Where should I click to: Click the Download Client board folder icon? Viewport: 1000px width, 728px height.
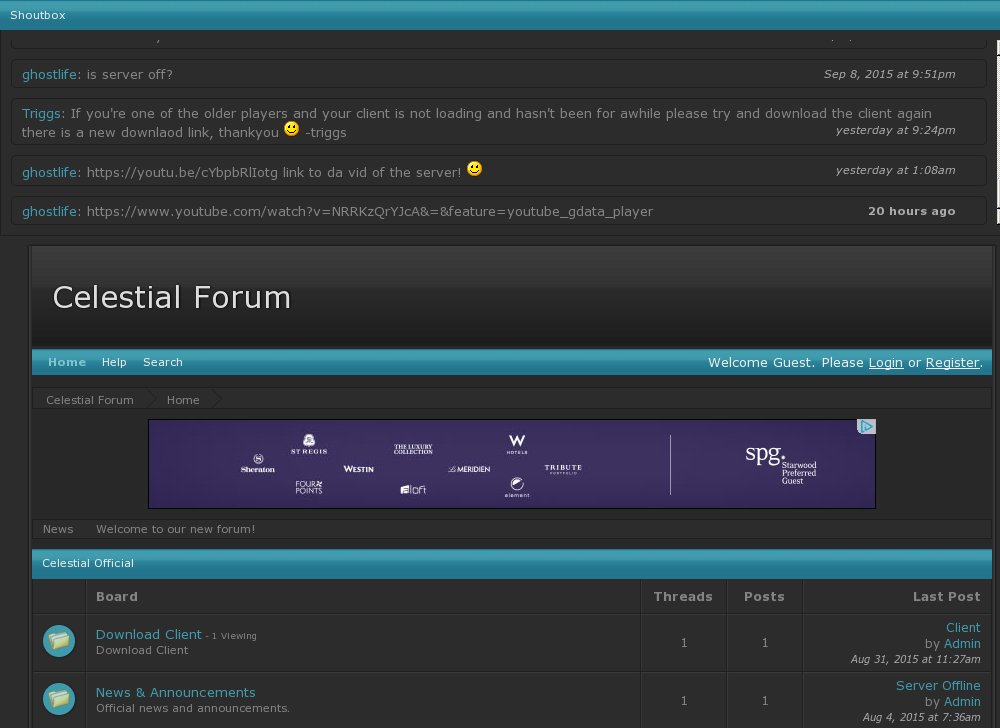pyautogui.click(x=59, y=641)
